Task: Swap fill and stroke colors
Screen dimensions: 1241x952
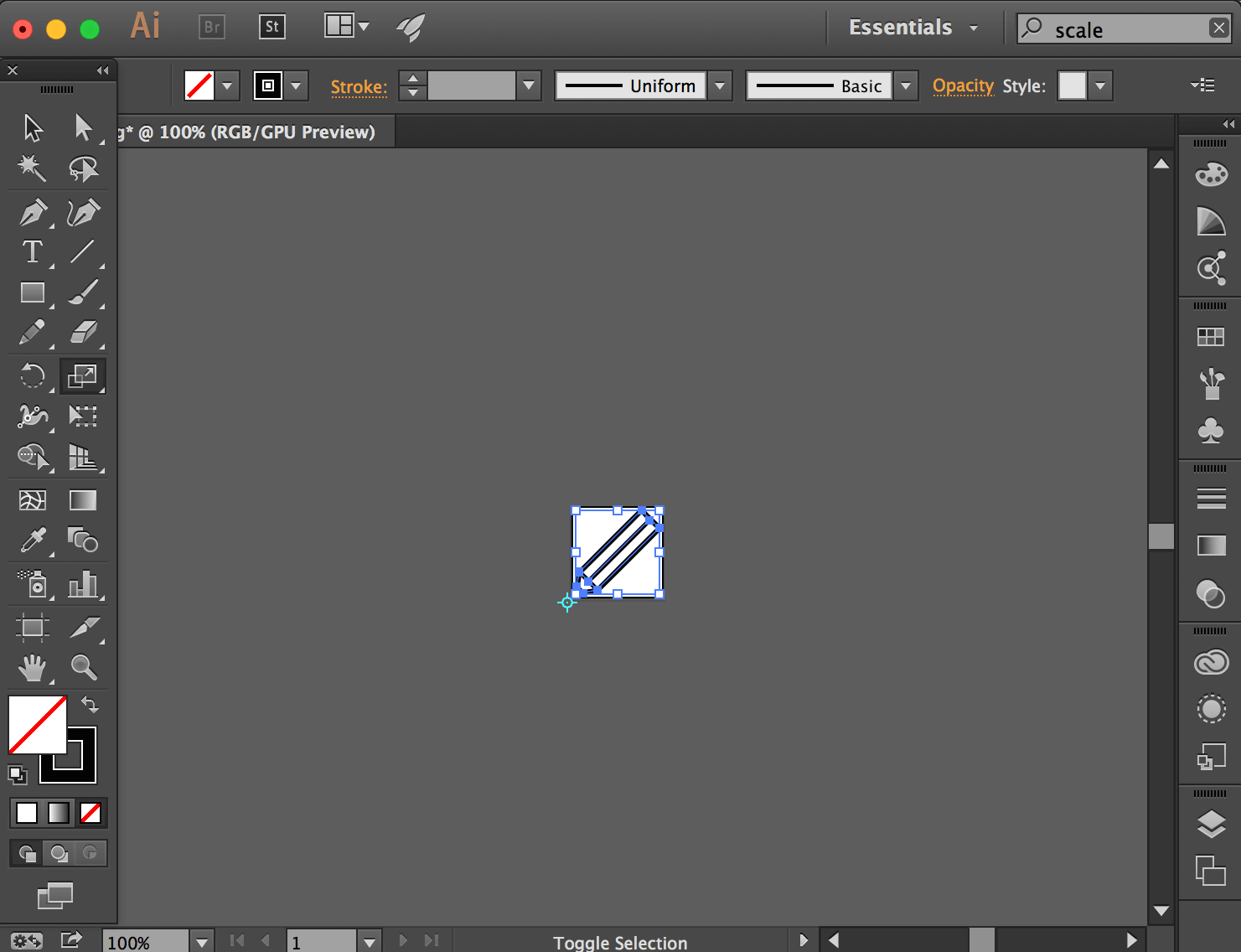Action: point(90,705)
